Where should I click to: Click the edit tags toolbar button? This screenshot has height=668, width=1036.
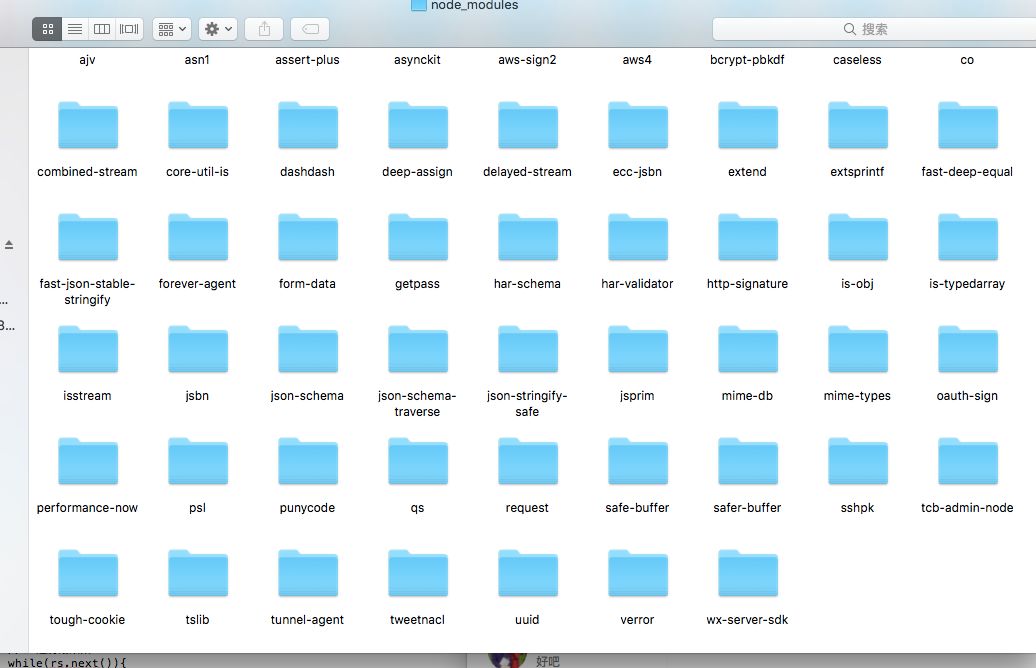310,29
